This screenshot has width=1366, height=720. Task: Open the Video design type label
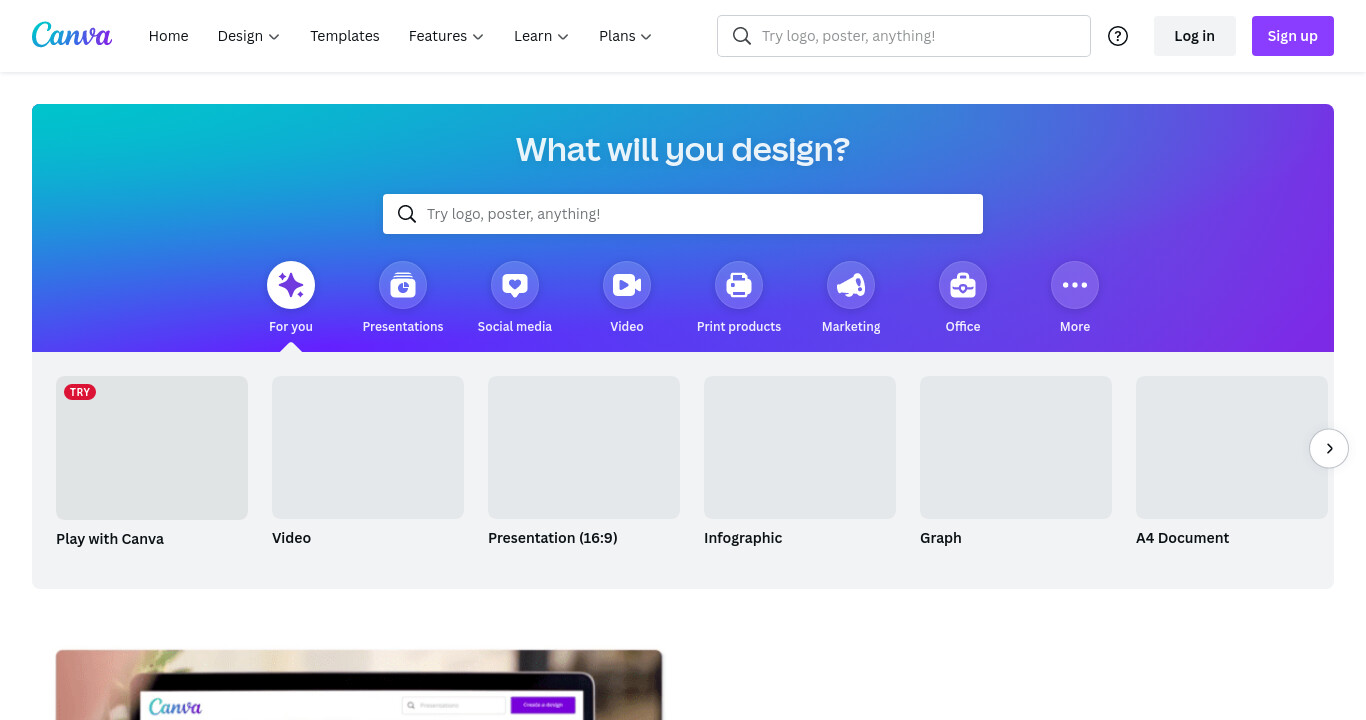coord(291,538)
